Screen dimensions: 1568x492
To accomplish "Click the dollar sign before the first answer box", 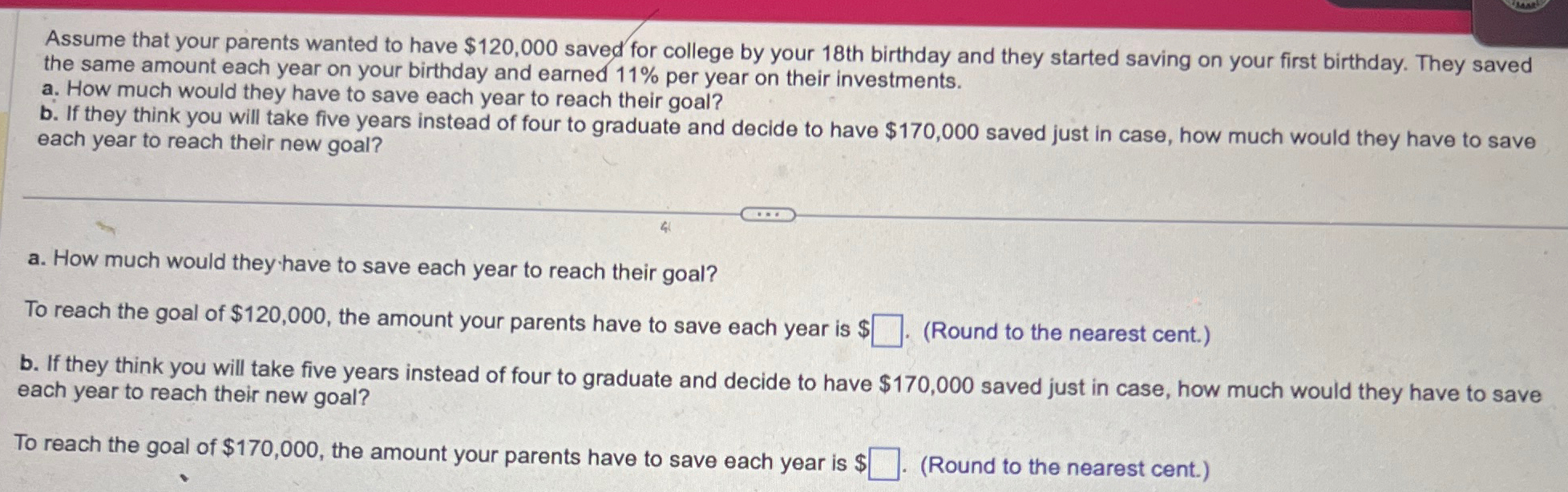I will coord(864,329).
